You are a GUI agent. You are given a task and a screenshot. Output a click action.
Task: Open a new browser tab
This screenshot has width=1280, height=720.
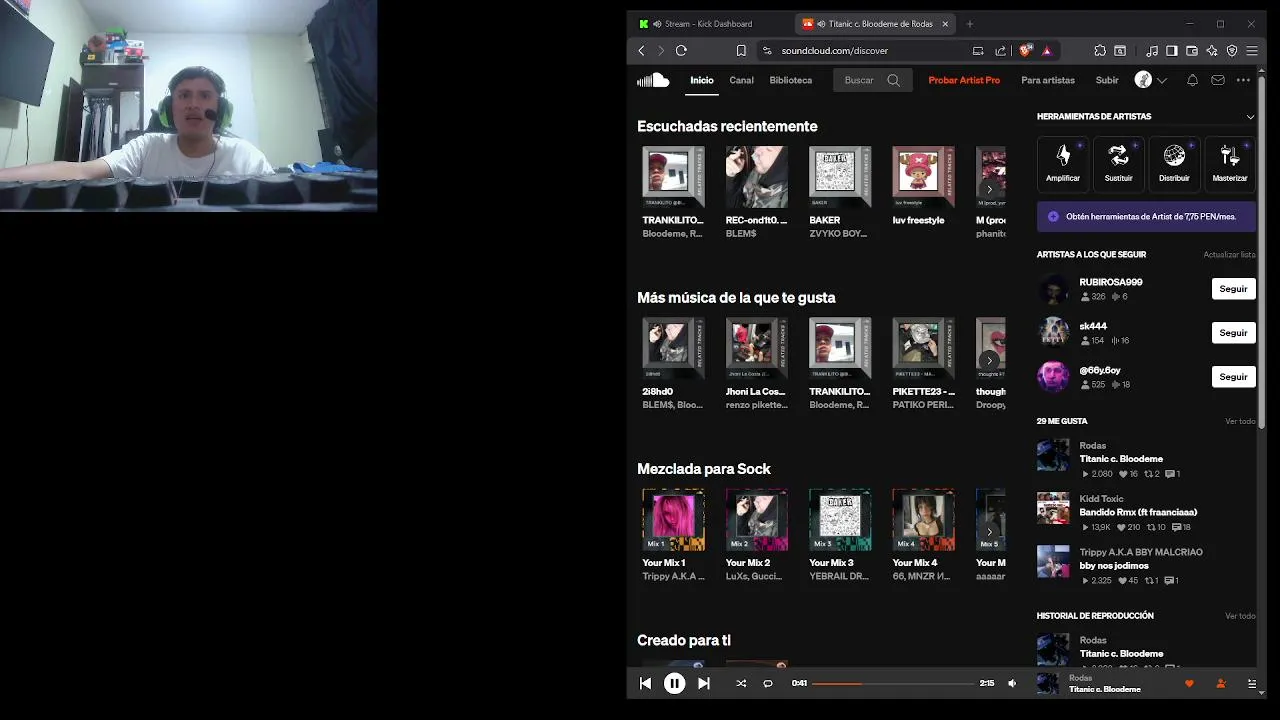click(969, 24)
